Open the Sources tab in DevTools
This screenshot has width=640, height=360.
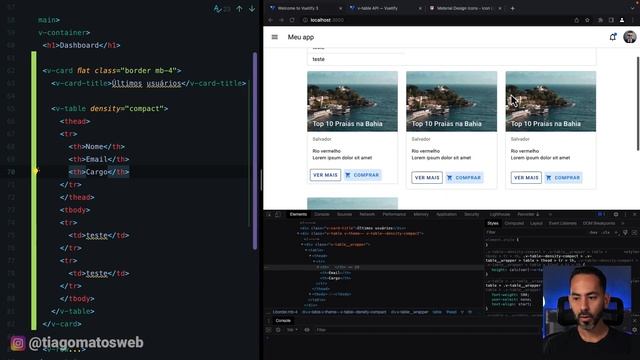click(344, 214)
